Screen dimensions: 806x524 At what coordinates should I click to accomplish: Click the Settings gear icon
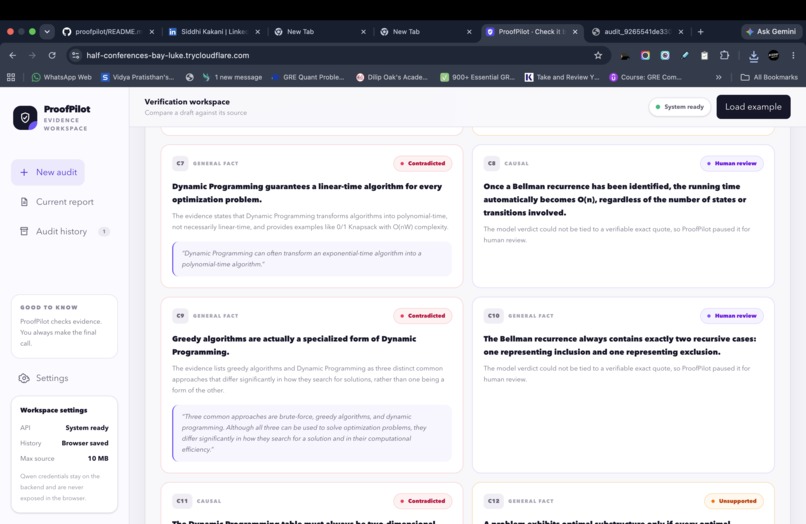tap(24, 378)
